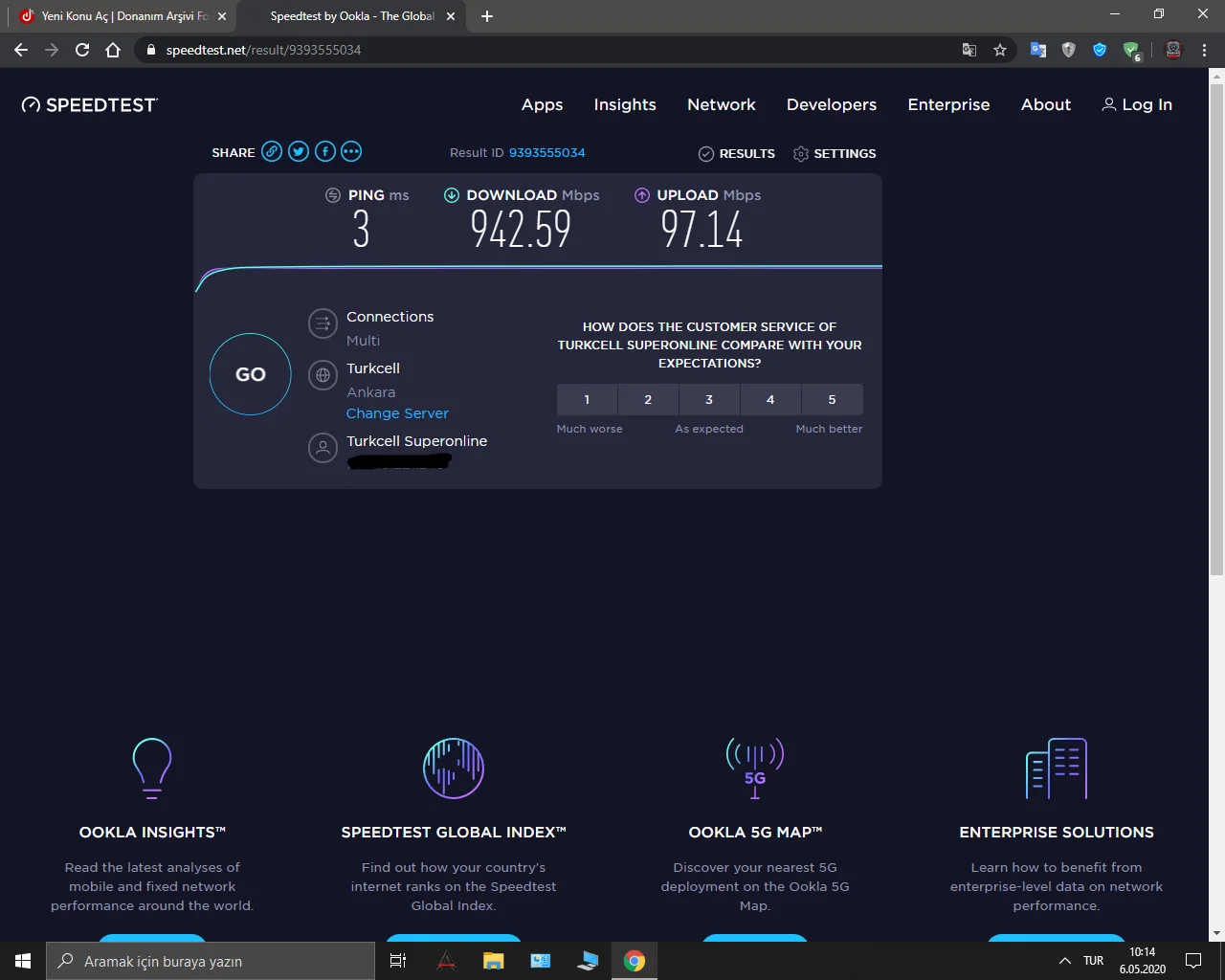Open the Apps menu item
Image resolution: width=1225 pixels, height=980 pixels.
[x=542, y=104]
